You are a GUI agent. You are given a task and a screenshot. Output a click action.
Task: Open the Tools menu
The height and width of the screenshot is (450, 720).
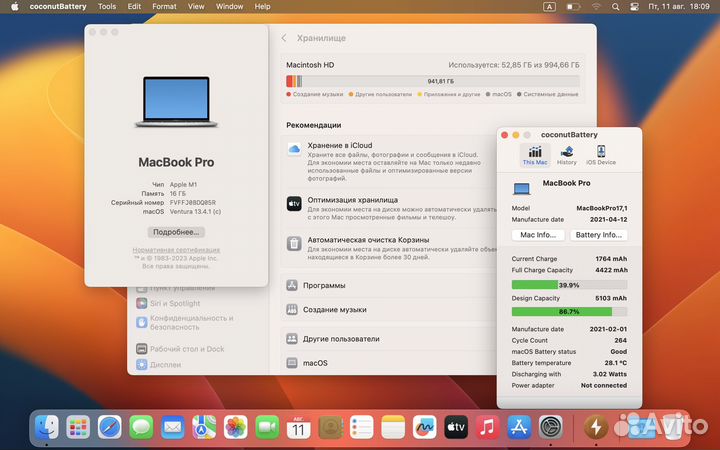(107, 6)
